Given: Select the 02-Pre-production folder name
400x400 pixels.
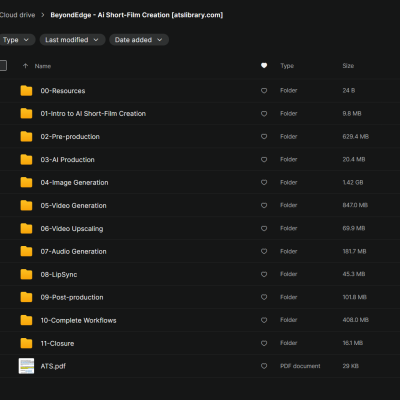Looking at the screenshot, I should point(70,137).
